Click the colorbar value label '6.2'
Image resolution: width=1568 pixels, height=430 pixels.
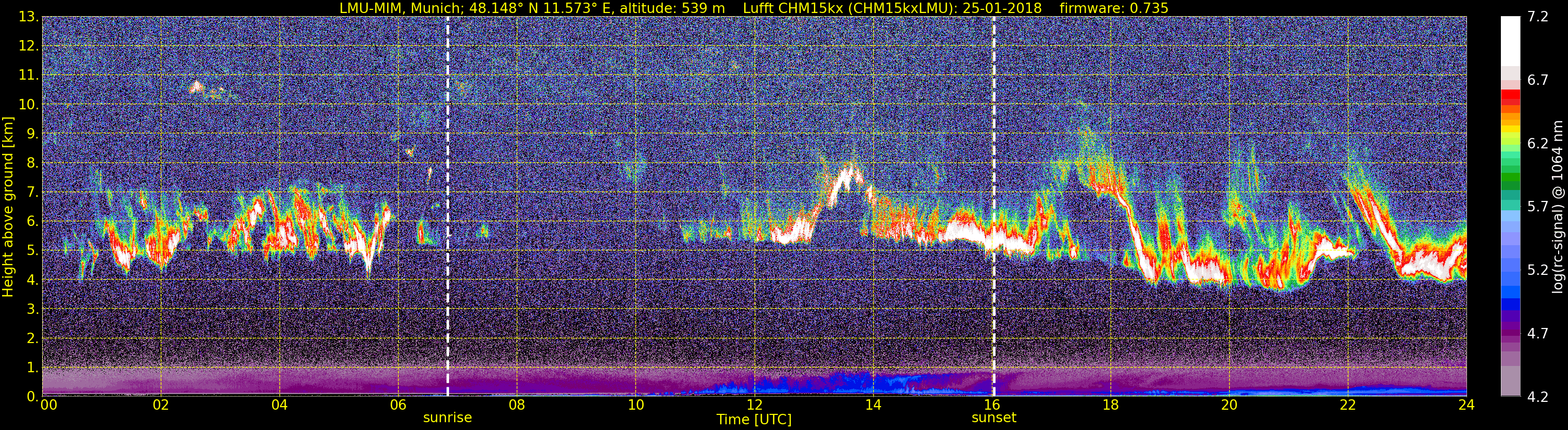click(1538, 143)
